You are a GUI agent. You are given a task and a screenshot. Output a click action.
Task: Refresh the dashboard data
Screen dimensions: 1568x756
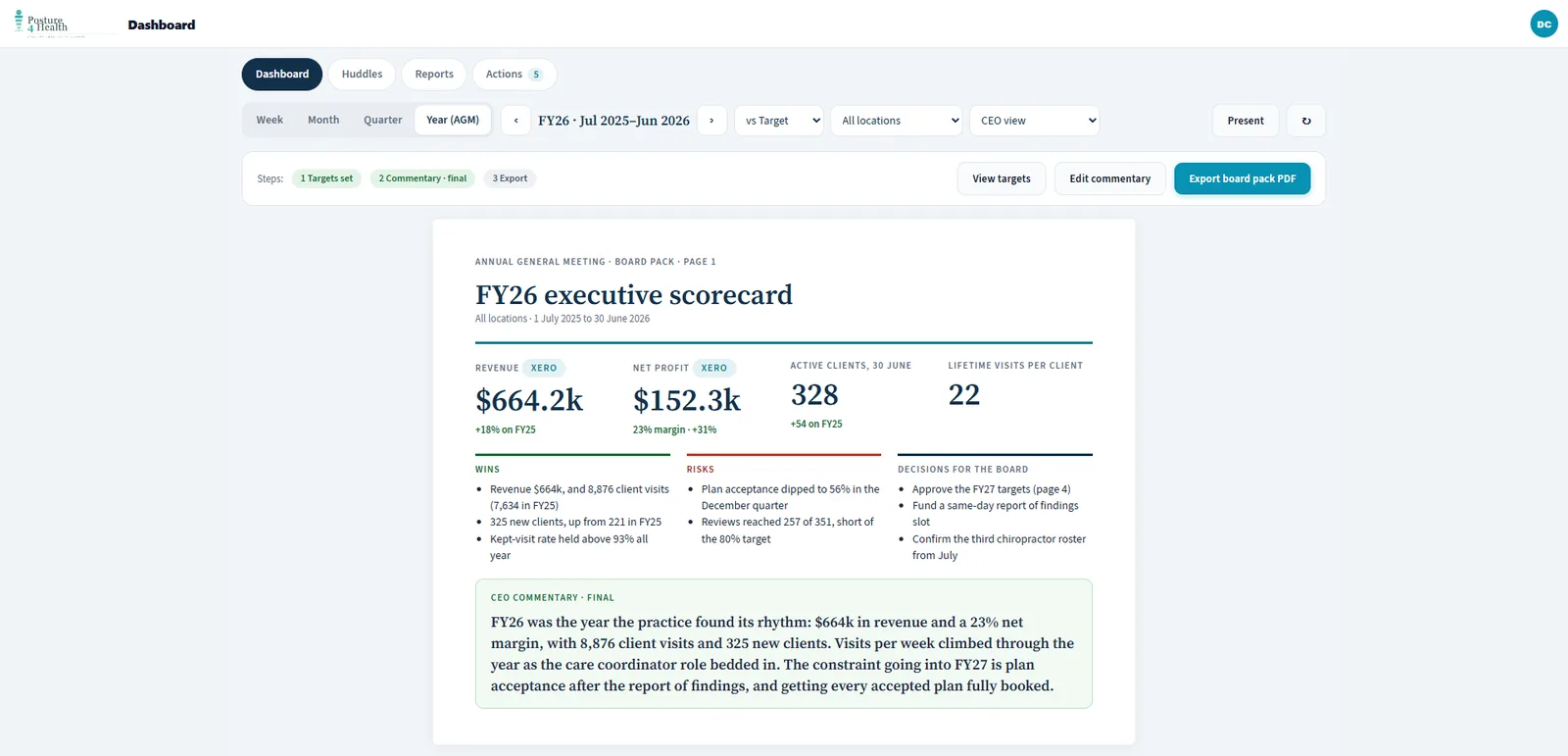(1305, 121)
